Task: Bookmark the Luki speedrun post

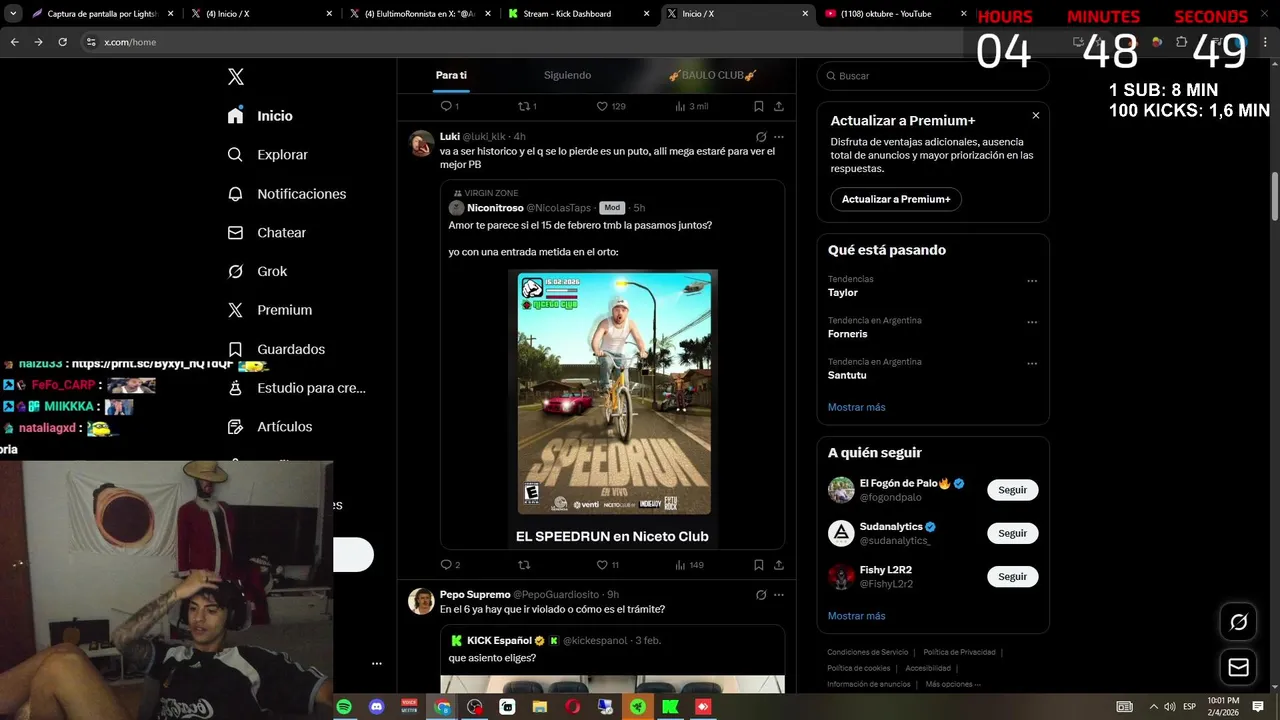Action: (759, 565)
